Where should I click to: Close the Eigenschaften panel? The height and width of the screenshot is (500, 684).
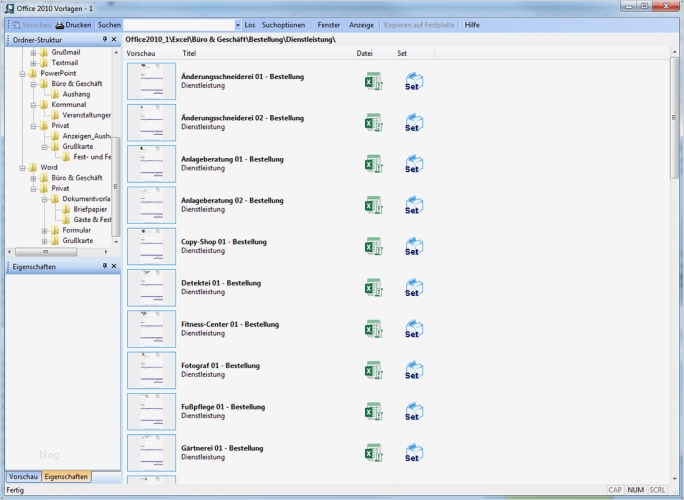point(114,267)
